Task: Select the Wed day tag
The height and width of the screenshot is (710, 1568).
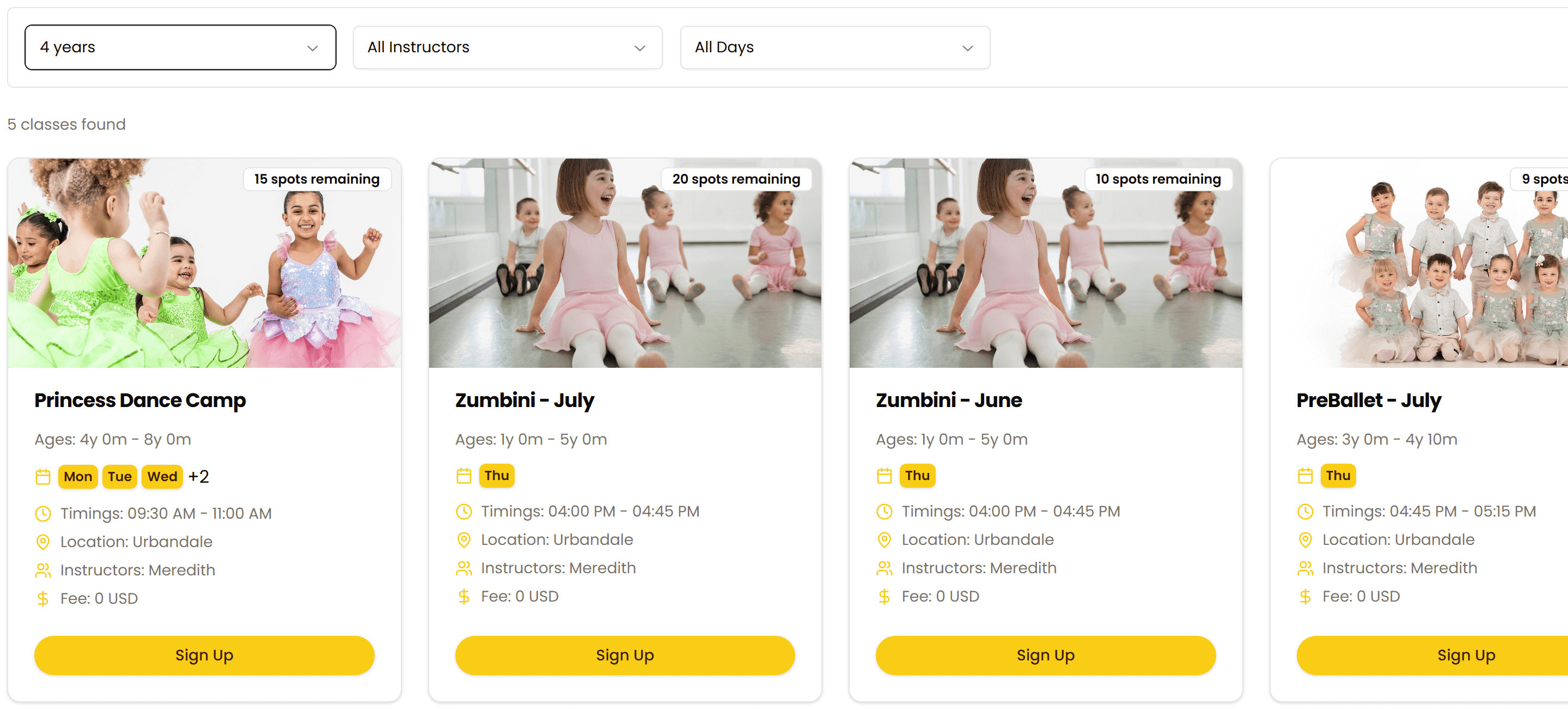Action: coord(162,477)
